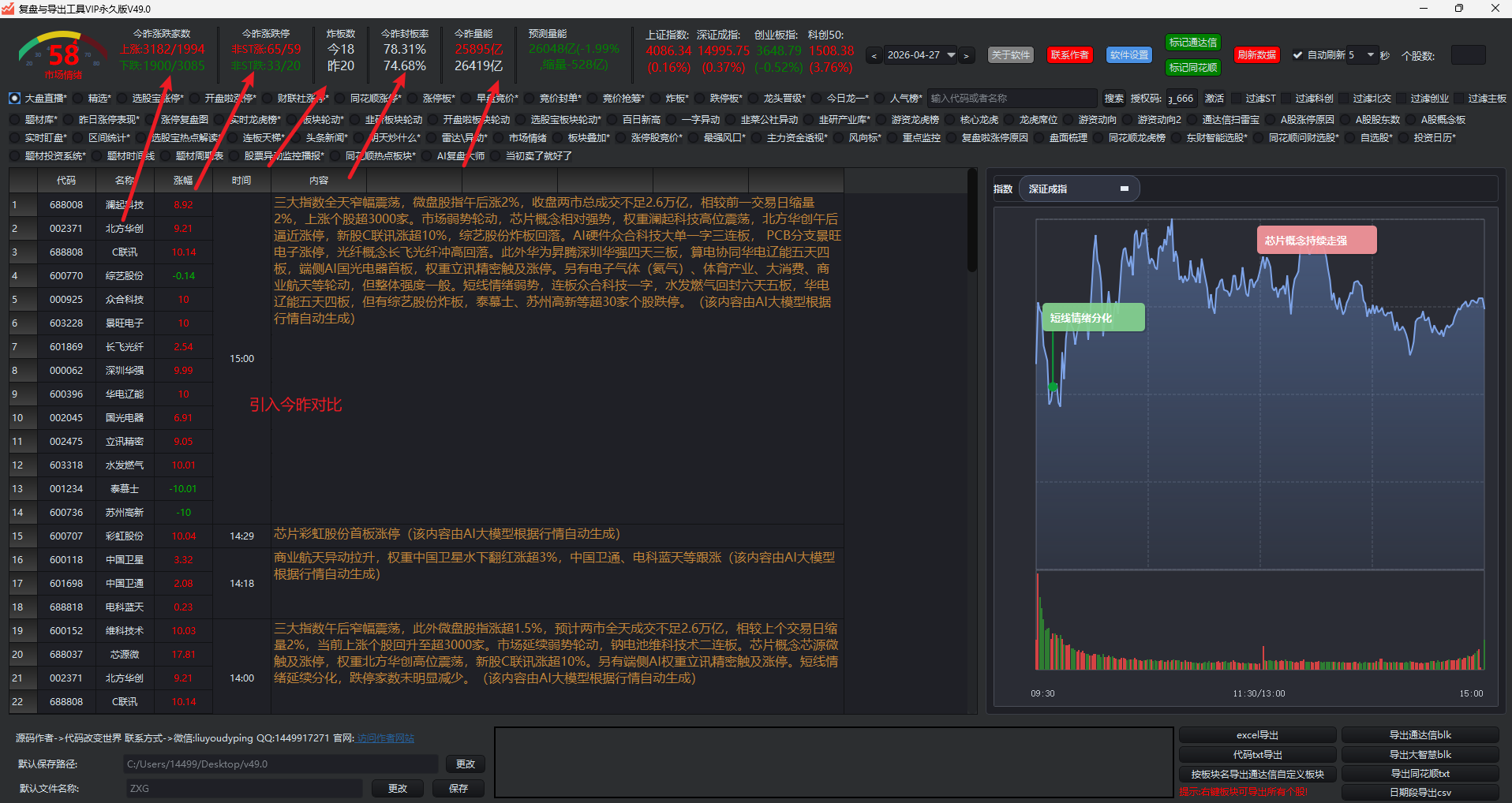This screenshot has height=803, width=1512.
Task: Enable the 过滤ST filter checkbox
Action: coord(1237,99)
